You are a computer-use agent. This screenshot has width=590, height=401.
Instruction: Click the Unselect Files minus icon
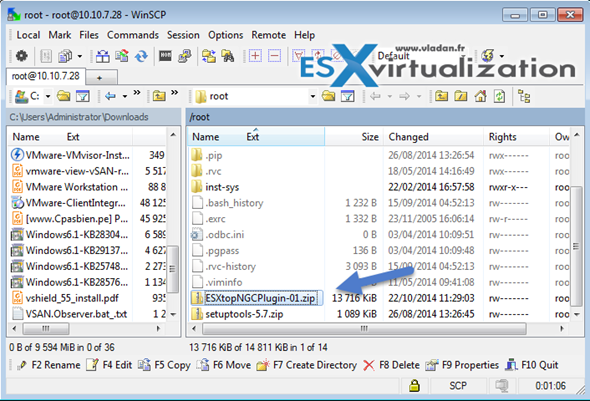coord(274,56)
